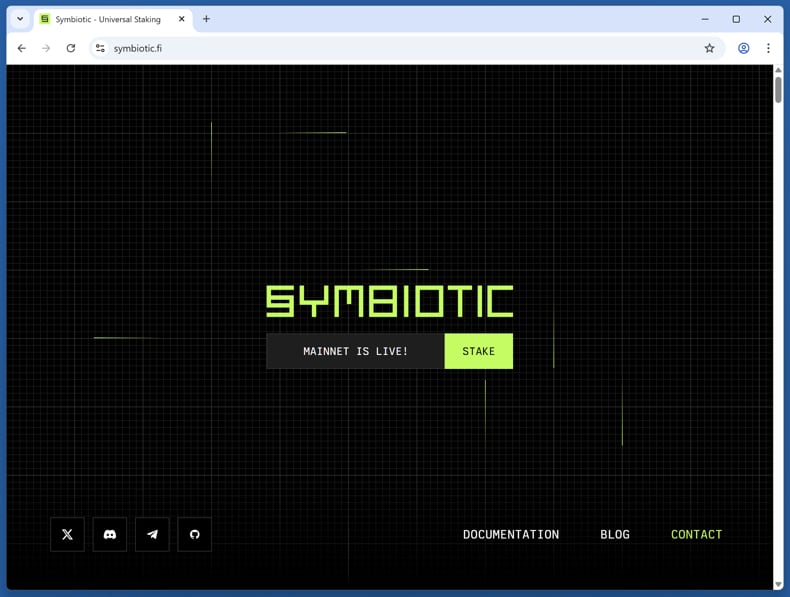This screenshot has width=790, height=597.
Task: Open a new browser tab
Action: pos(206,19)
